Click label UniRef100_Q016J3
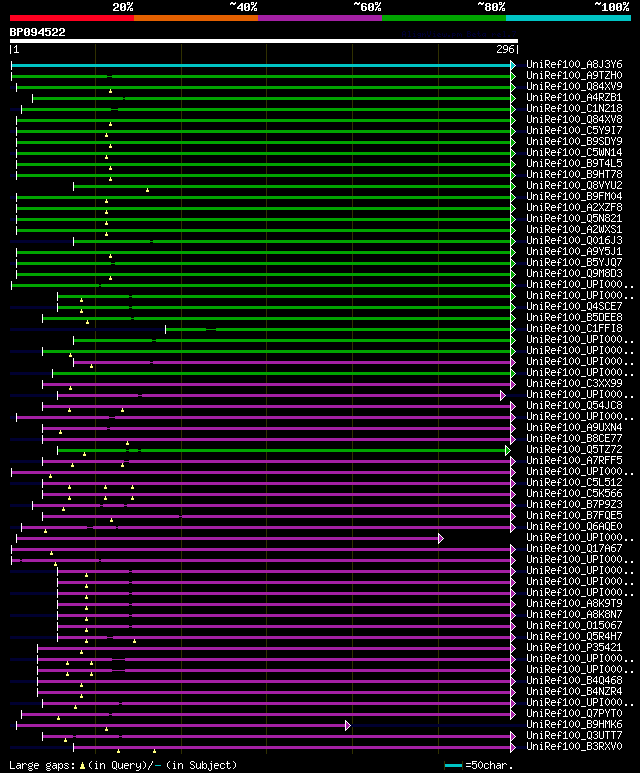The width and height of the screenshot is (640, 773). [574, 241]
